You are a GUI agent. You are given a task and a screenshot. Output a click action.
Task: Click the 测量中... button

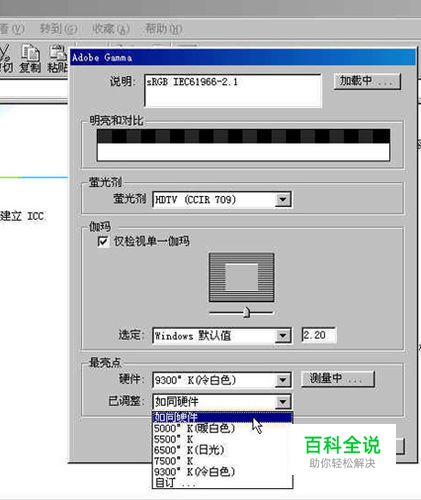point(338,379)
